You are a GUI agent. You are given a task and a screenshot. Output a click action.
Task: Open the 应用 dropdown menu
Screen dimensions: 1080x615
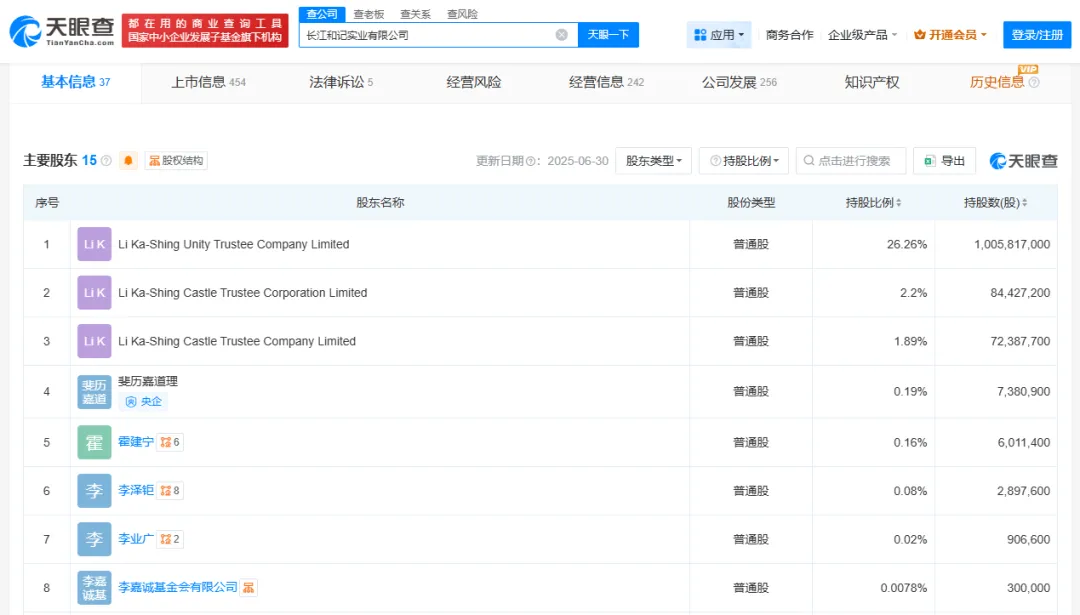click(x=718, y=34)
